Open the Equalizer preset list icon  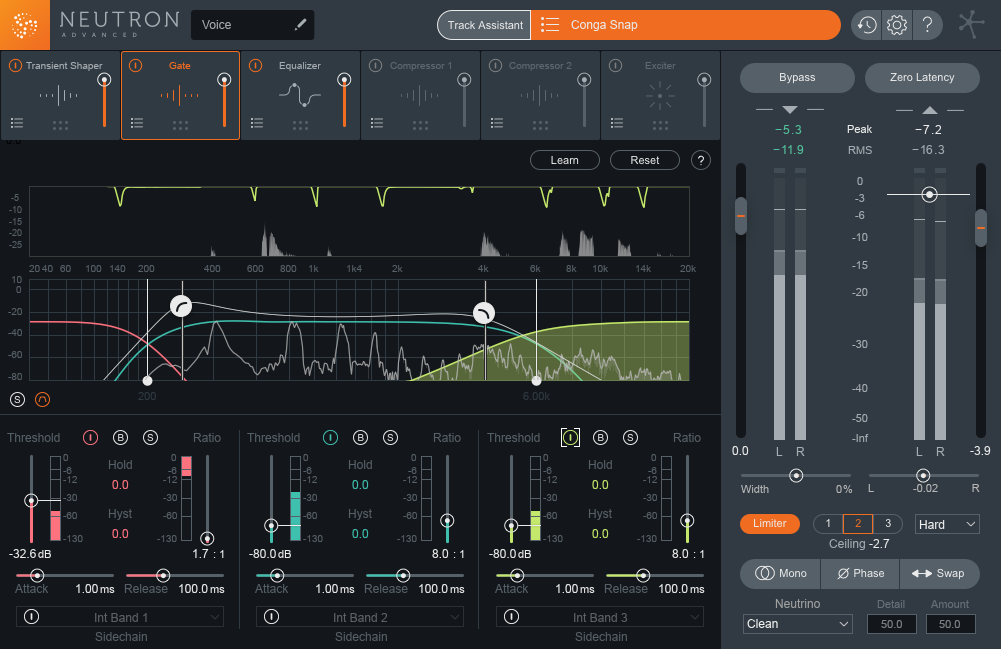(x=257, y=123)
